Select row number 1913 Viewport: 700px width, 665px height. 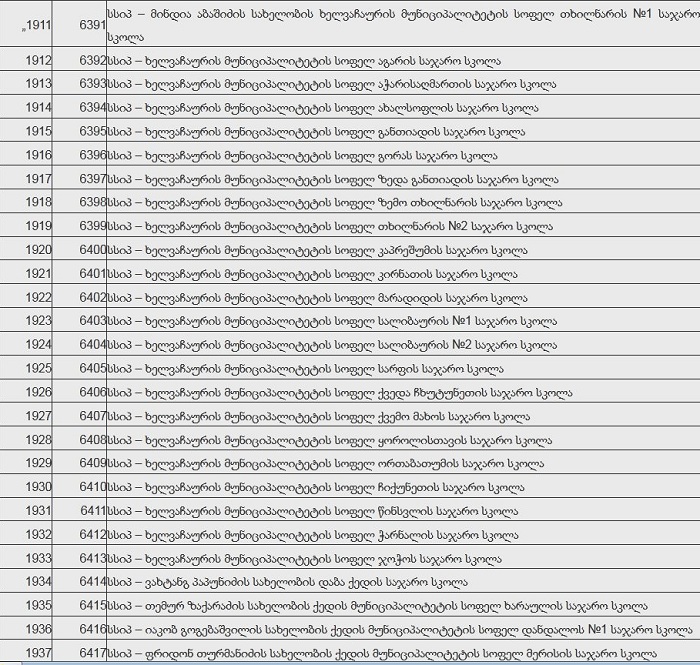pyautogui.click(x=38, y=84)
